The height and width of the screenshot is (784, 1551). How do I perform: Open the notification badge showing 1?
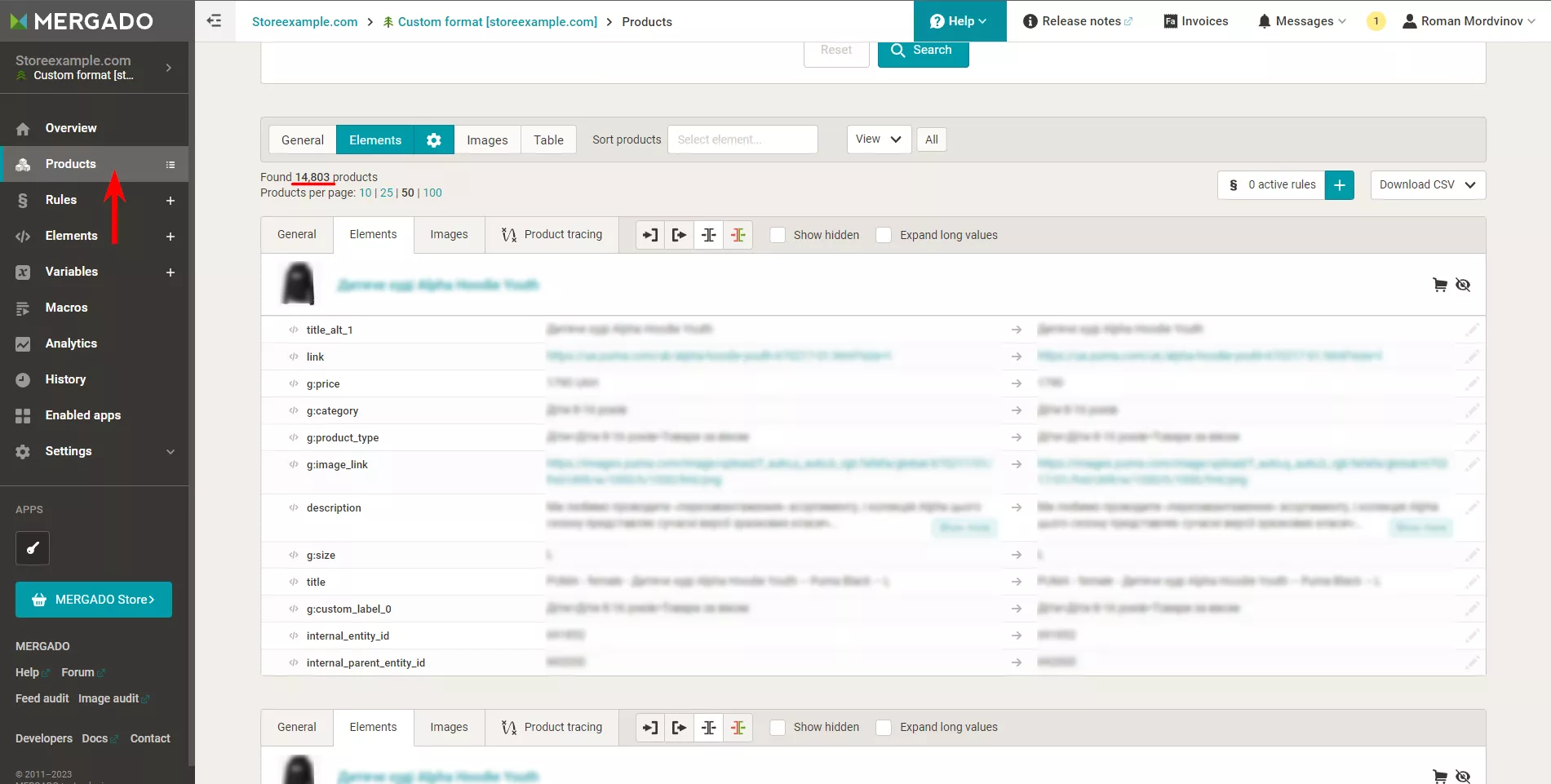(x=1376, y=21)
